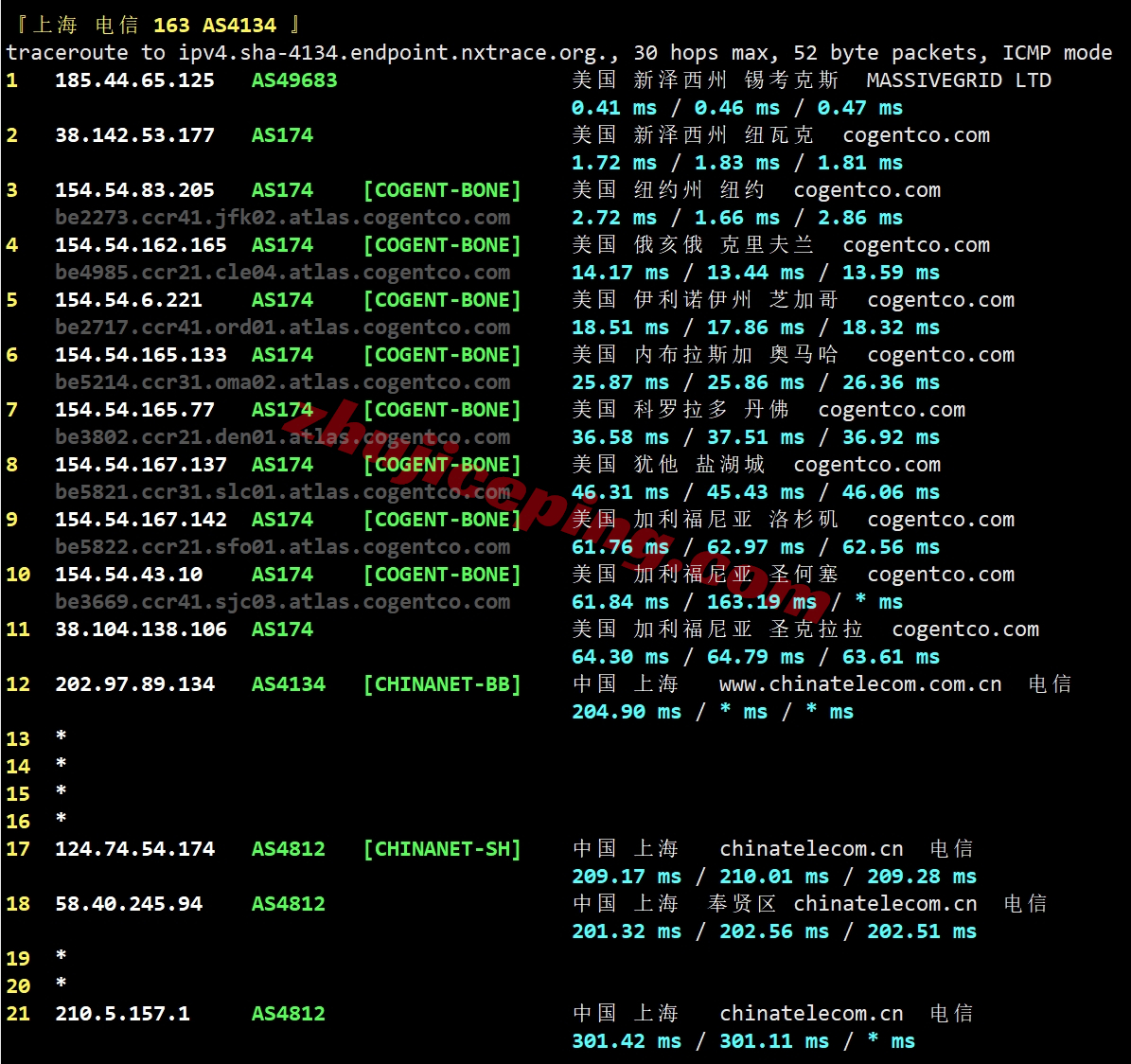1131x1064 pixels.
Task: Select IP address 154.54.43.10
Action: coord(129,574)
